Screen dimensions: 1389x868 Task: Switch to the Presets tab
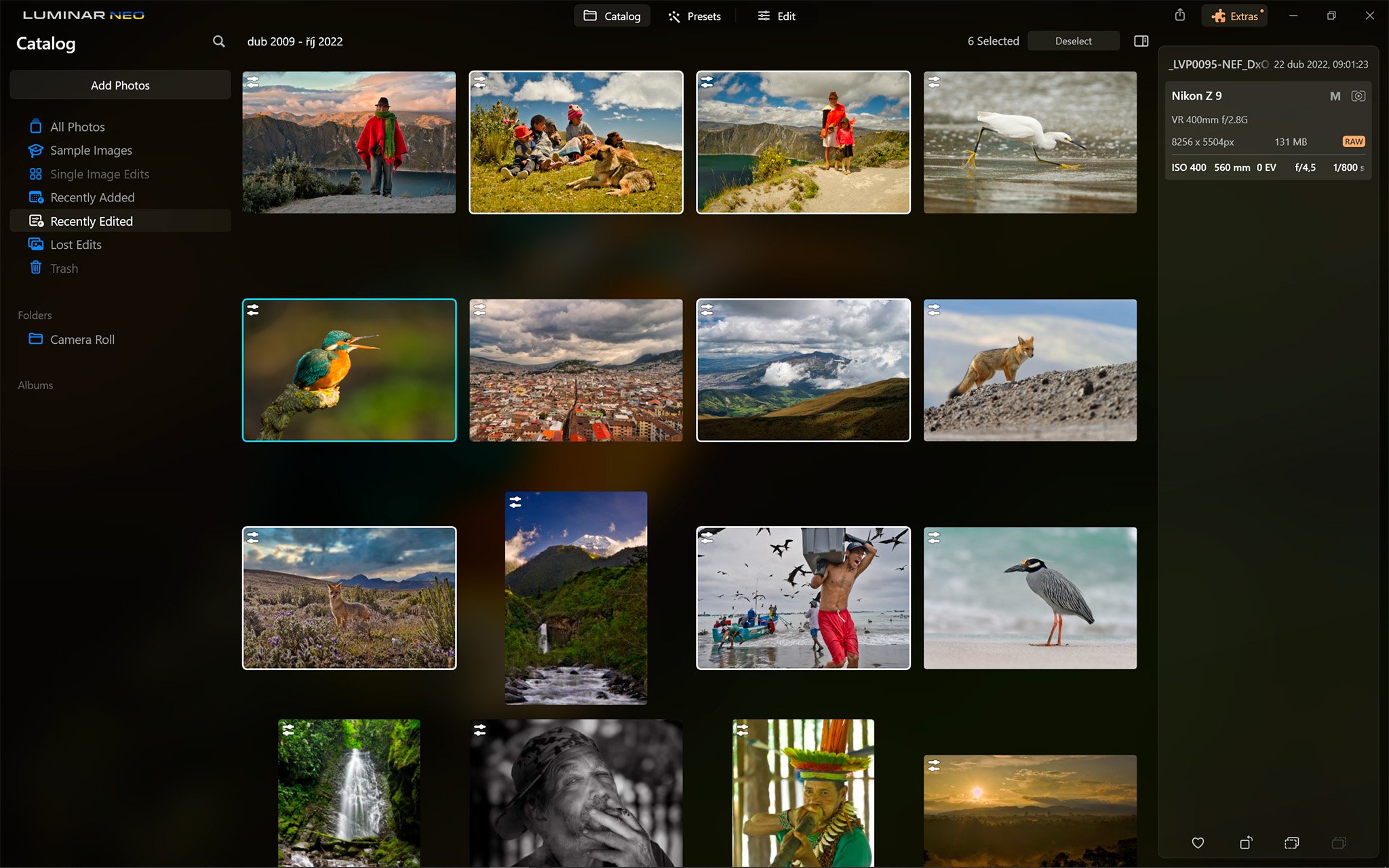[x=694, y=16]
